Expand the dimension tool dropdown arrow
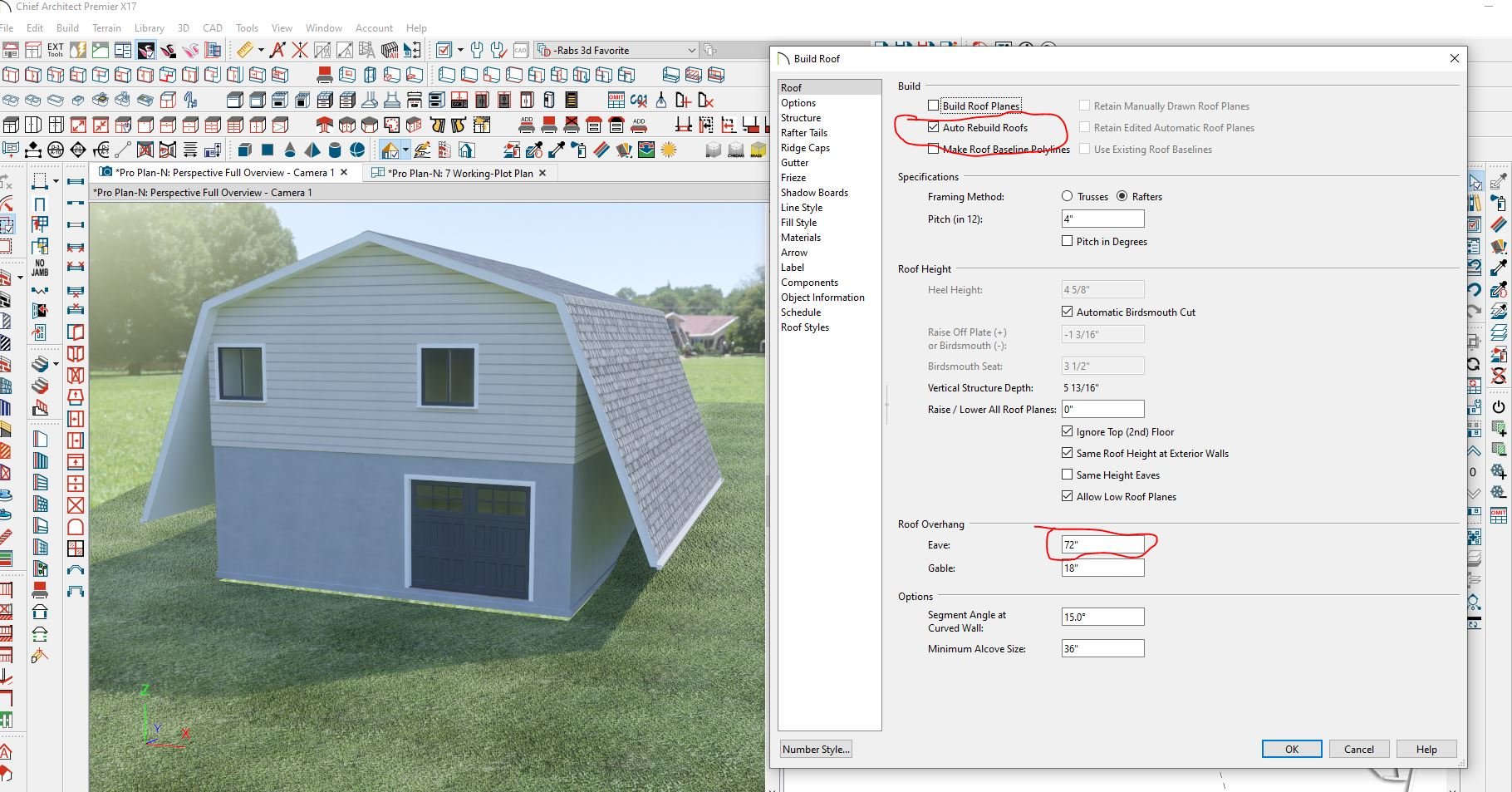The height and width of the screenshot is (792, 1512). (261, 51)
